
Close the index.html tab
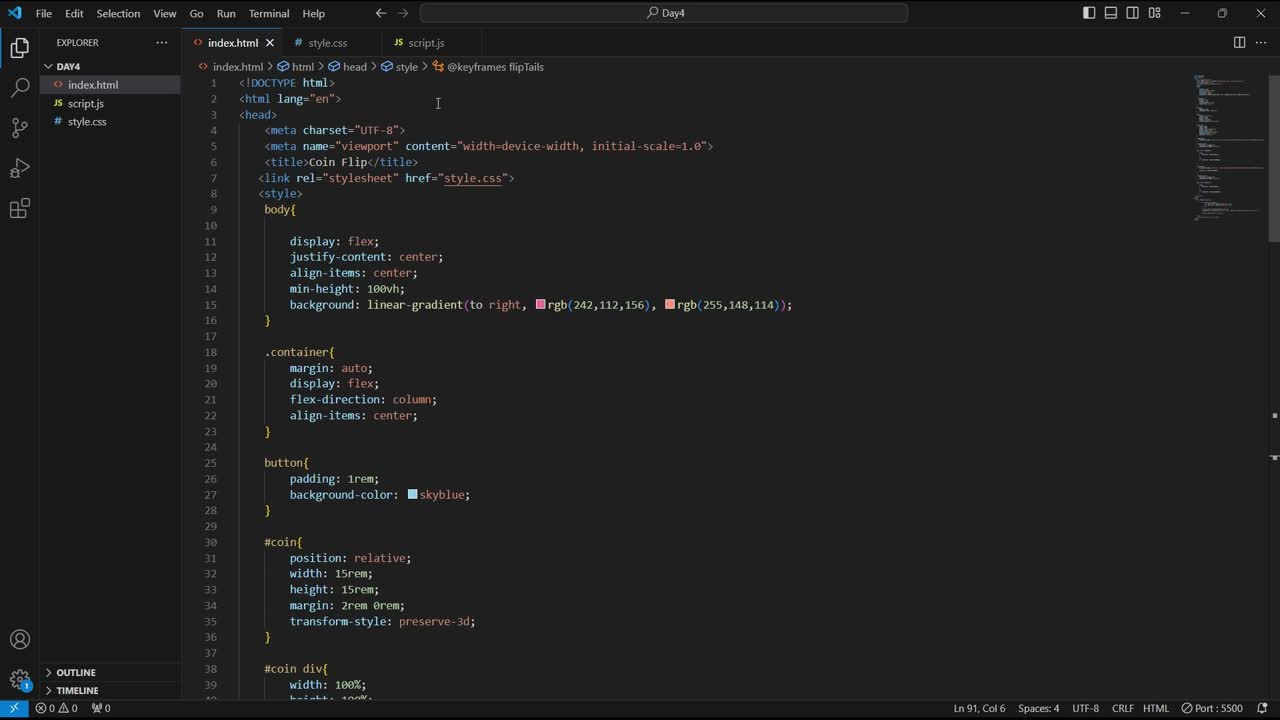click(270, 43)
